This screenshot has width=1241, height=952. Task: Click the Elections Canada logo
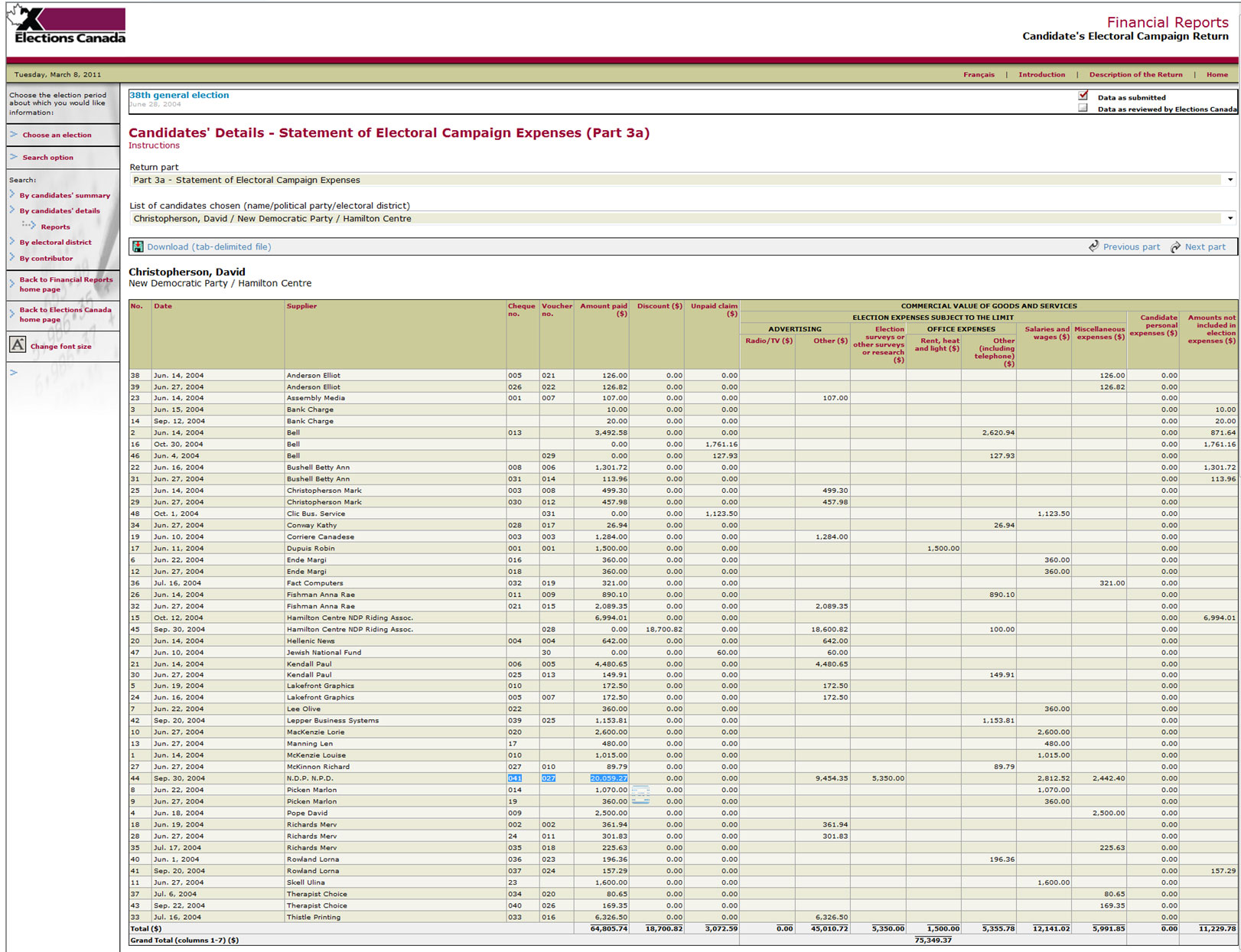(67, 26)
